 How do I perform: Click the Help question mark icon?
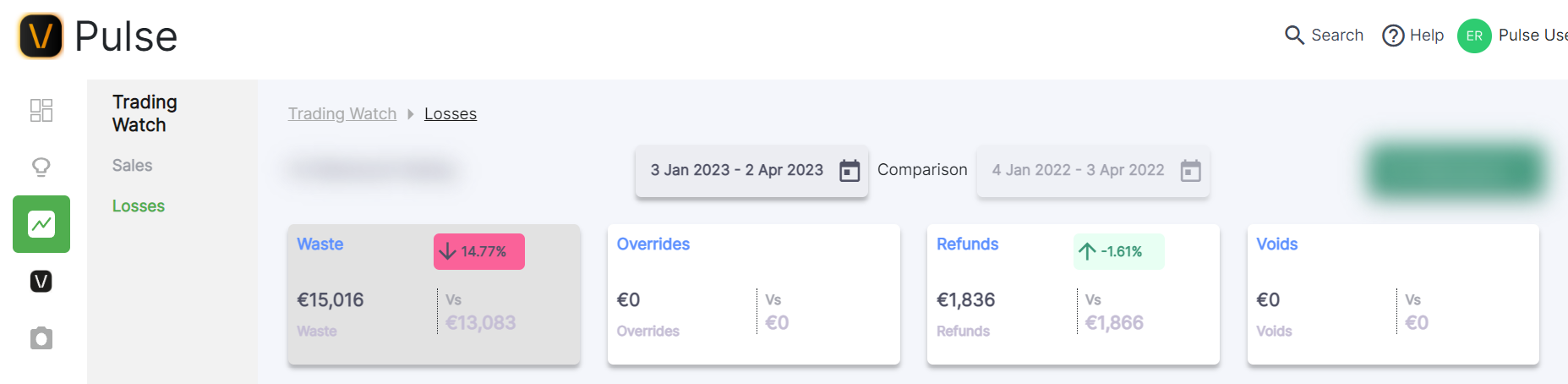1393,36
